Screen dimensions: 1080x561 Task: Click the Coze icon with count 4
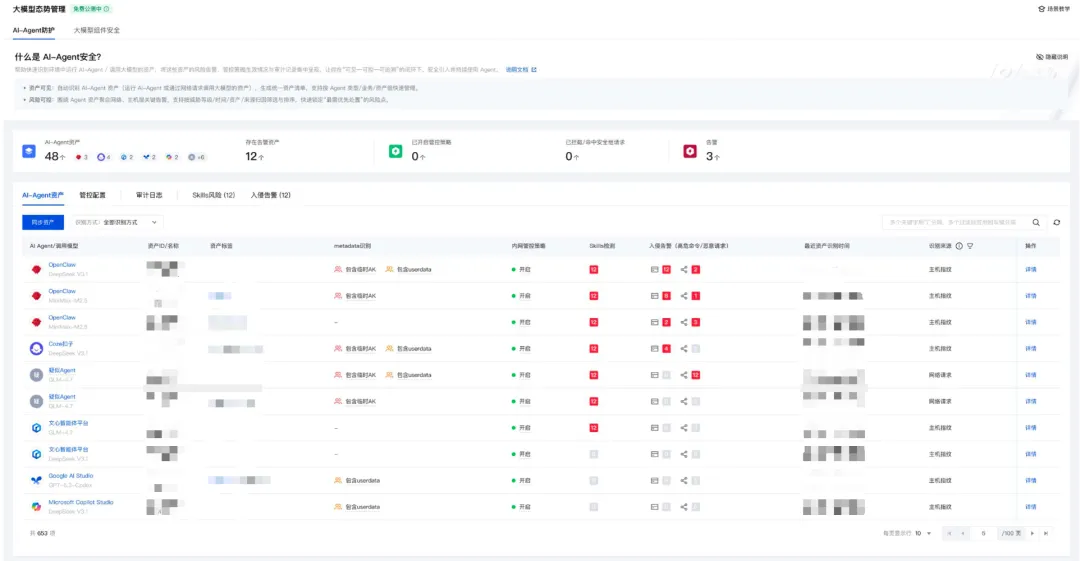click(x=101, y=157)
